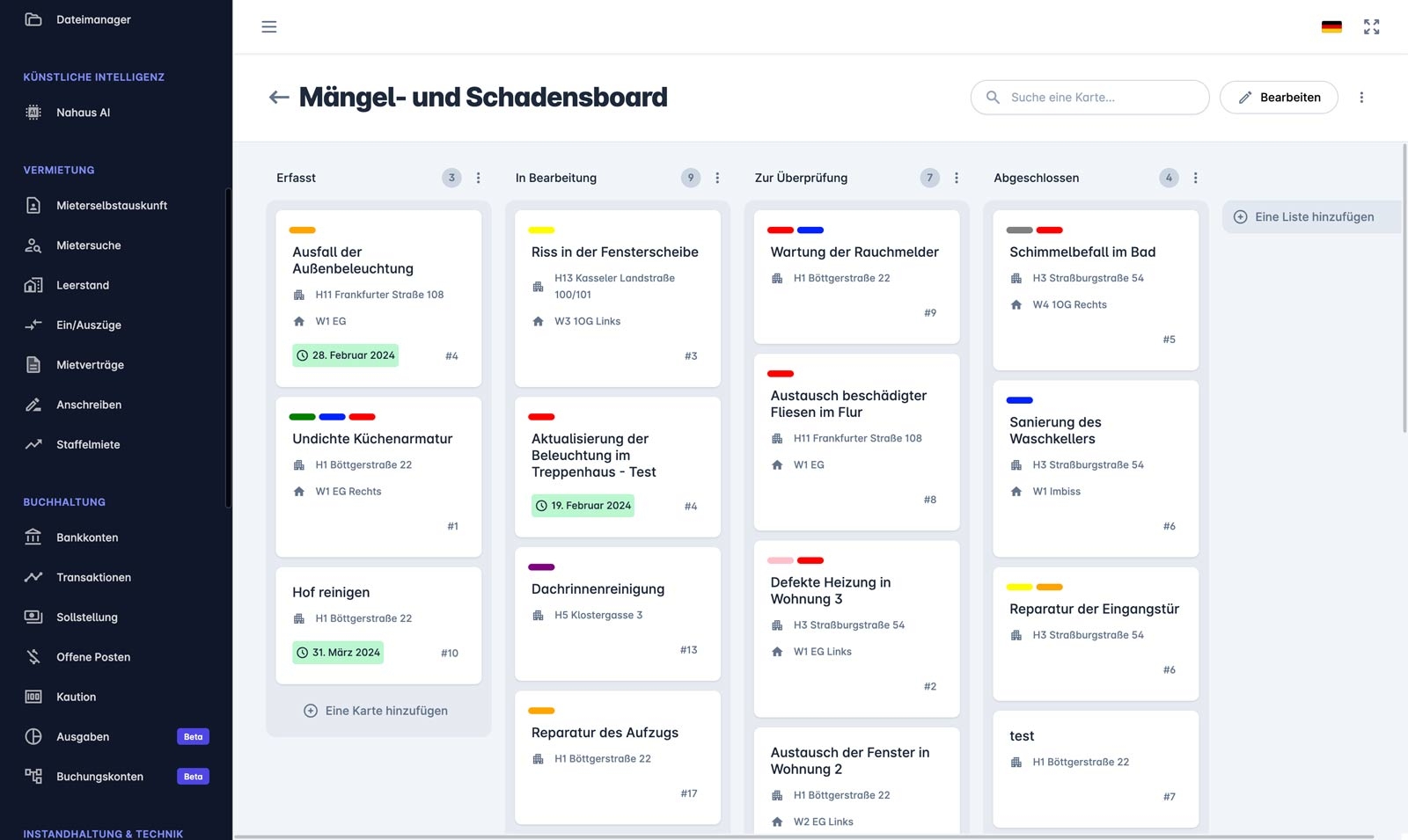Click the Kaution sidebar icon
Image resolution: width=1408 pixels, height=840 pixels.
(33, 697)
